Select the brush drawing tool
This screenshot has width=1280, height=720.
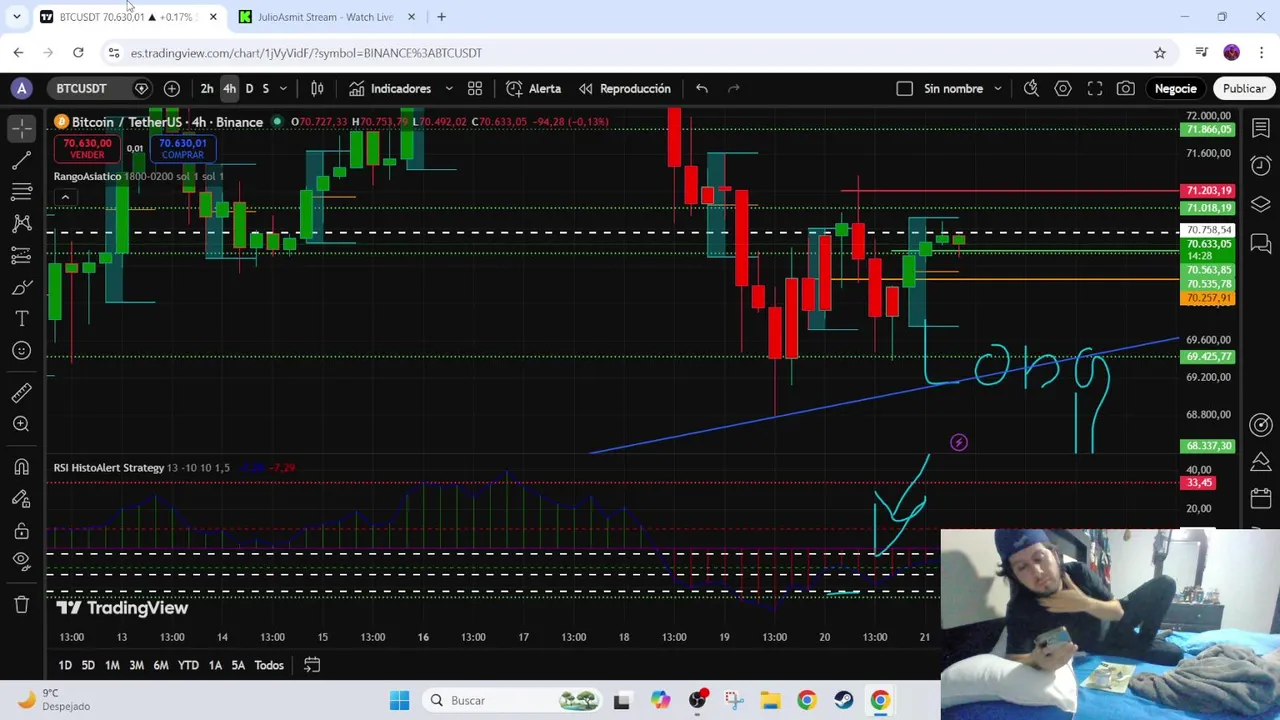click(x=22, y=288)
